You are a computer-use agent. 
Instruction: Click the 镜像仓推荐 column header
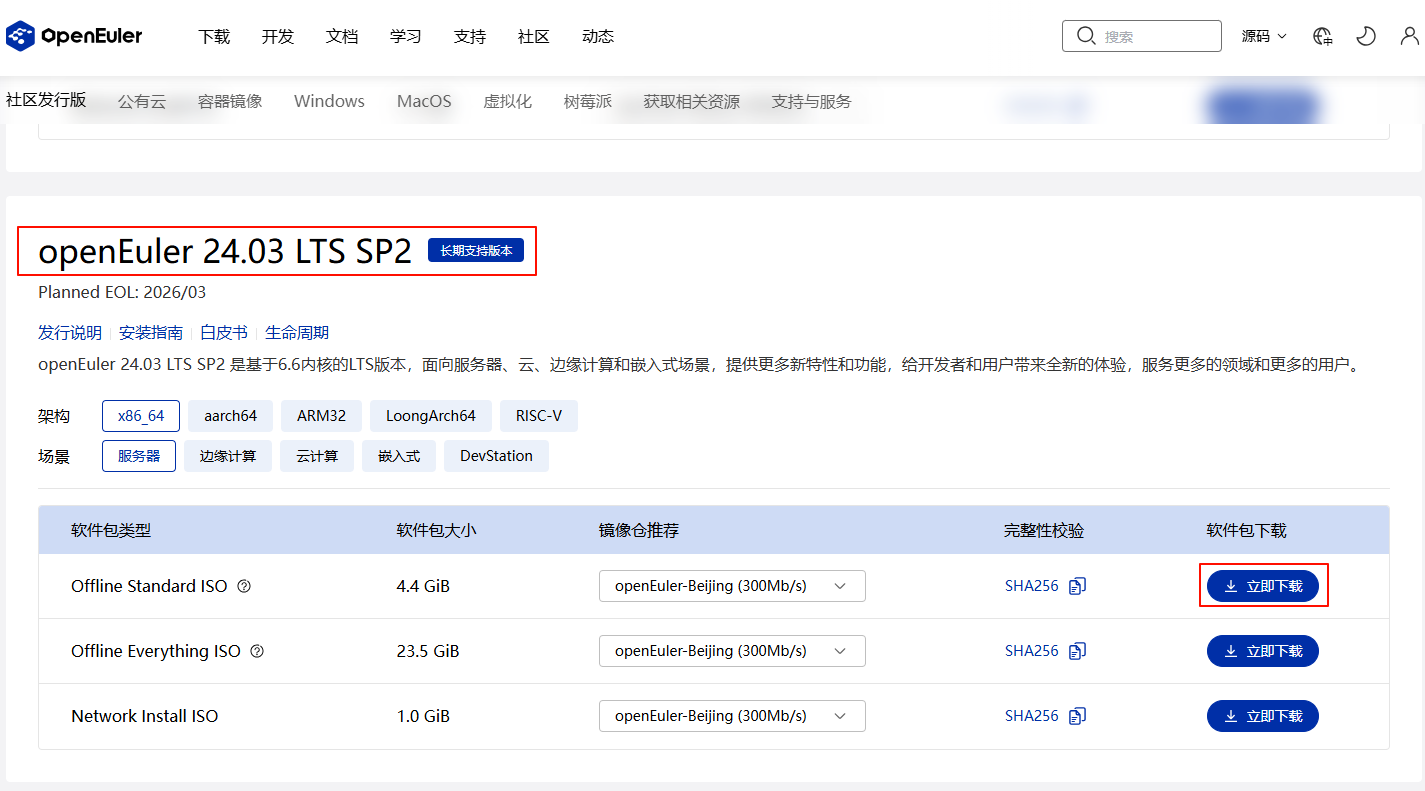pyautogui.click(x=639, y=530)
